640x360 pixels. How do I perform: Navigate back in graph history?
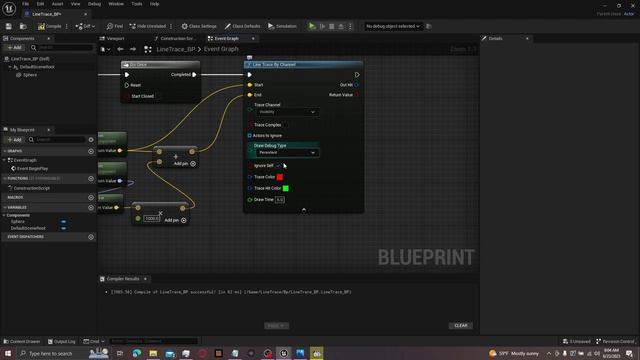click(120, 49)
